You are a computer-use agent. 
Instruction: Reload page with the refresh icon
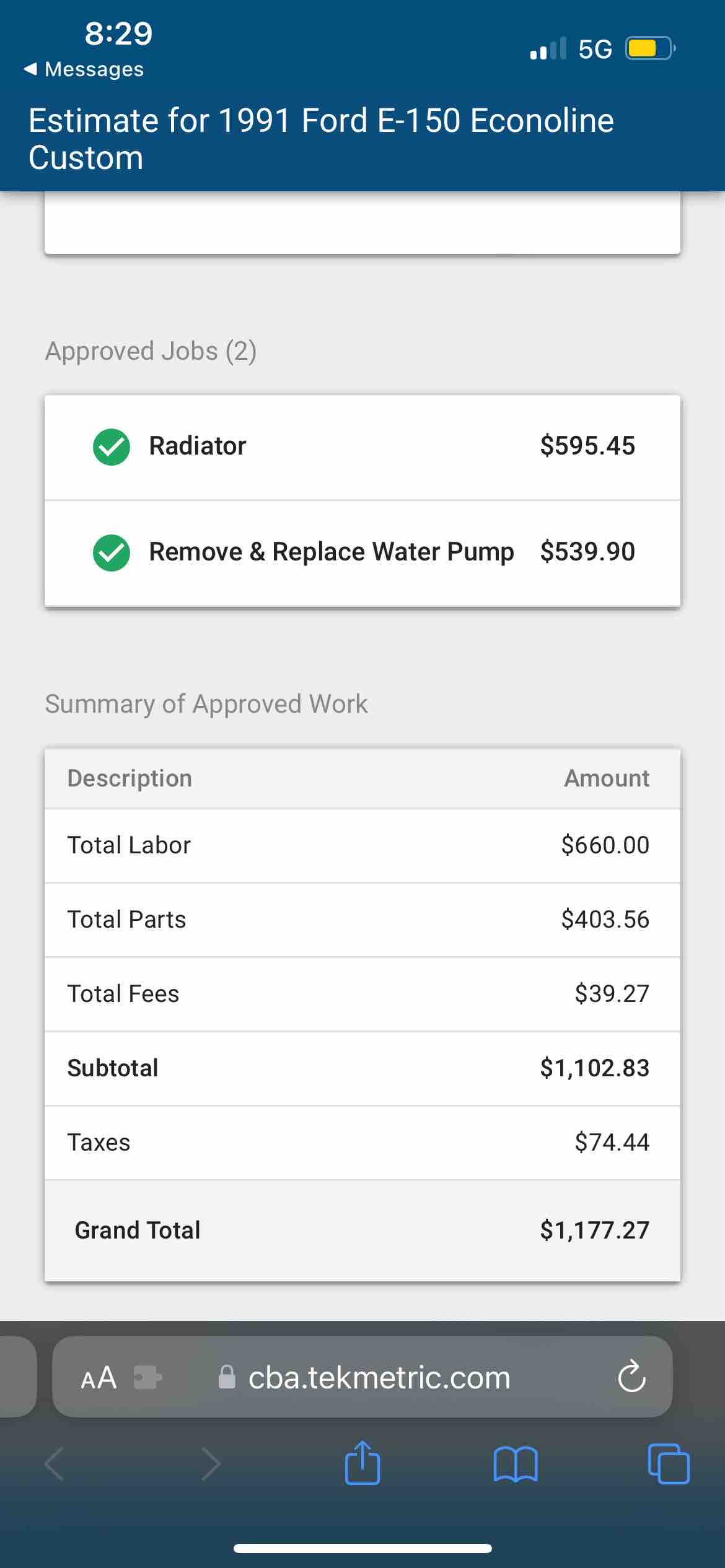pyautogui.click(x=631, y=1377)
